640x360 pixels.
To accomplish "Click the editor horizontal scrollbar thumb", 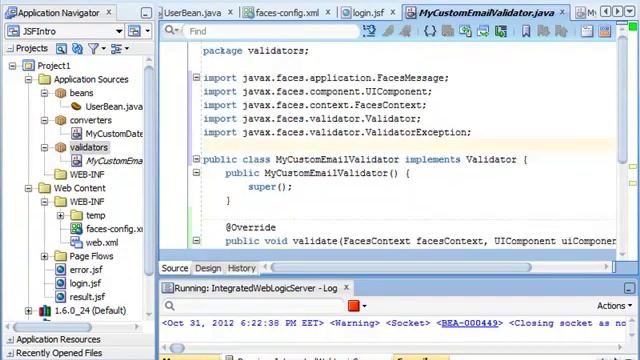I will (401, 267).
